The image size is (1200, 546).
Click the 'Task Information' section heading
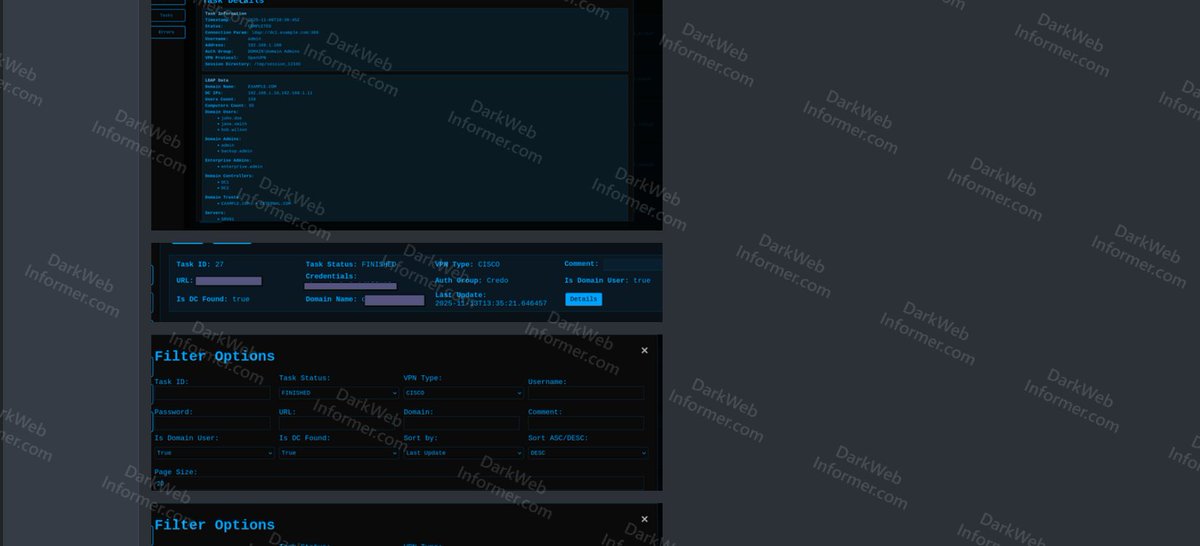(x=226, y=14)
